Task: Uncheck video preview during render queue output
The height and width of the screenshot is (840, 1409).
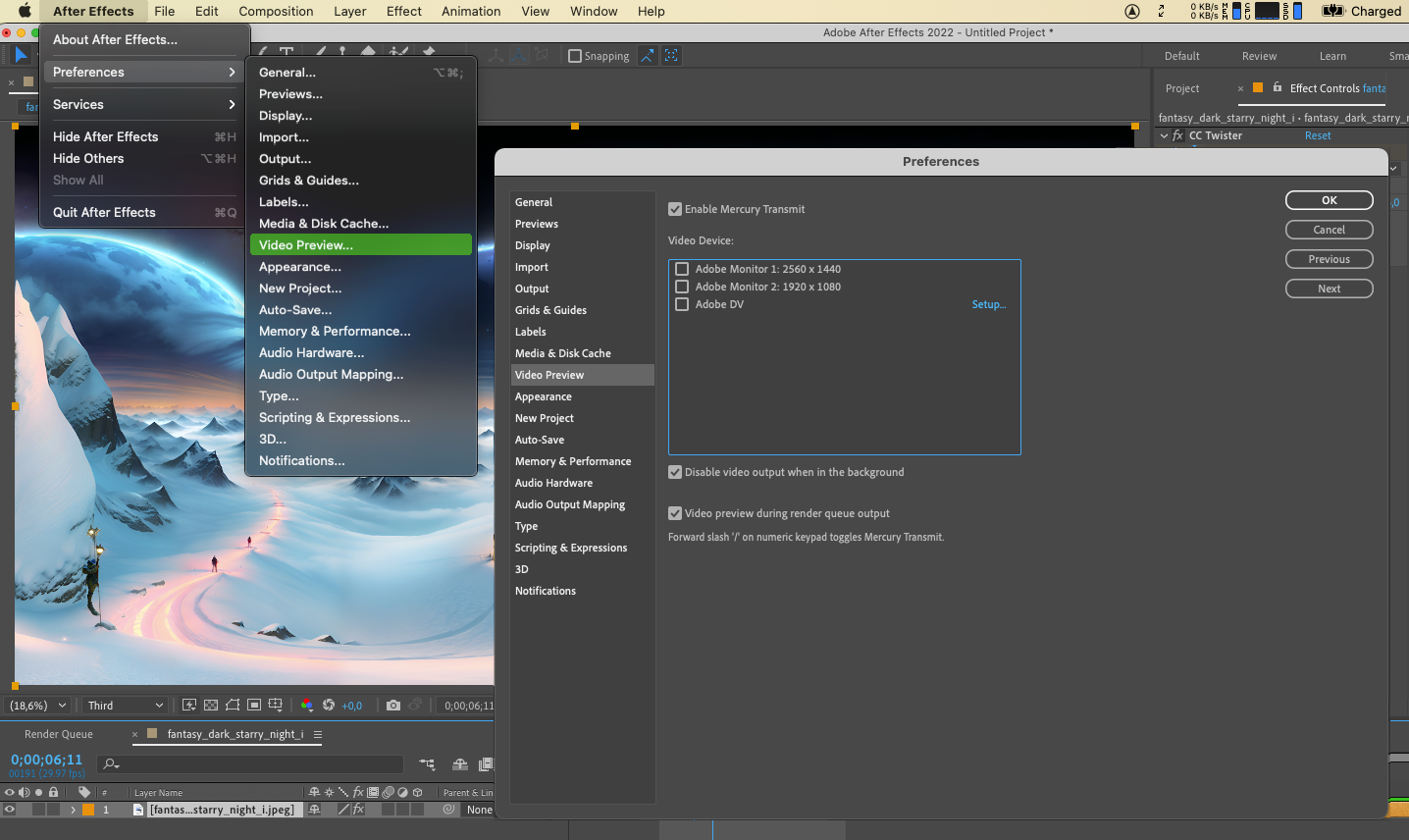Action: (675, 513)
